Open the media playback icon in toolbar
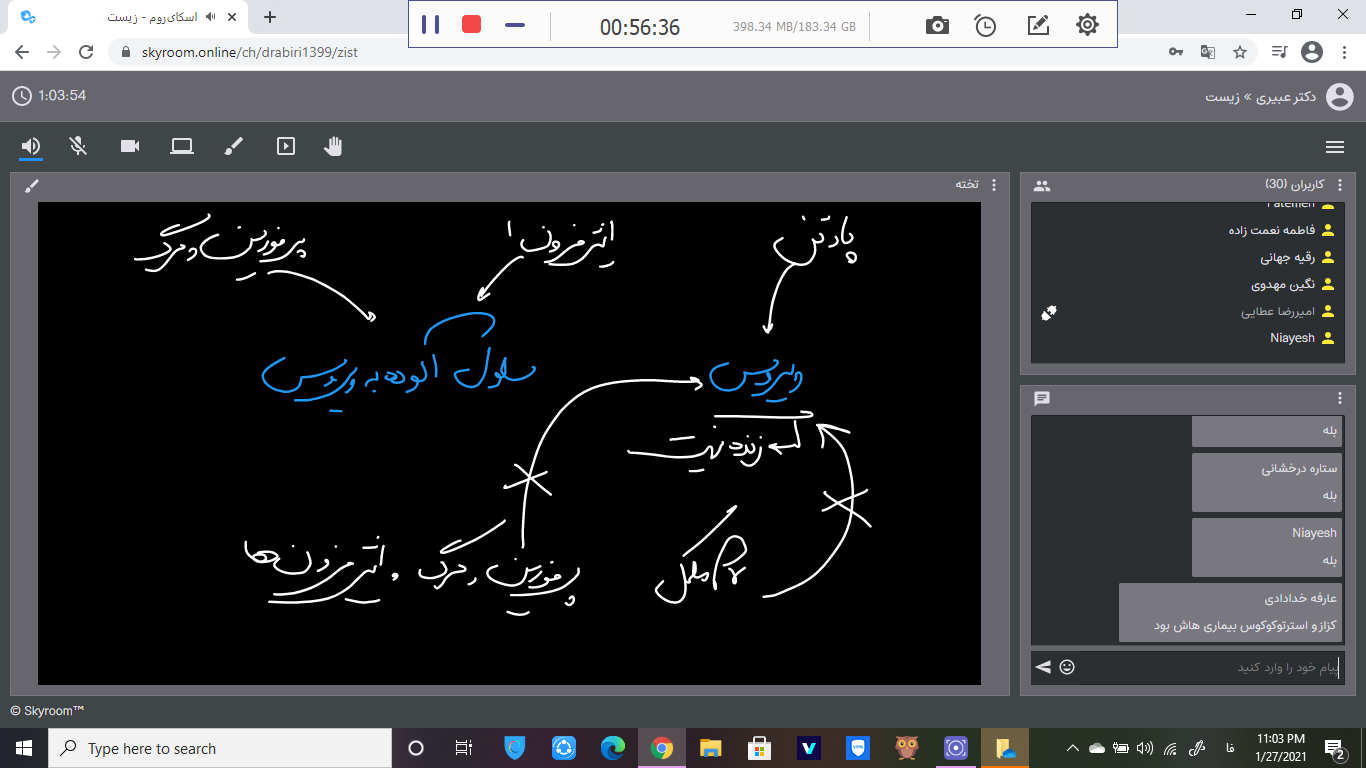The width and height of the screenshot is (1366, 768). coord(286,146)
